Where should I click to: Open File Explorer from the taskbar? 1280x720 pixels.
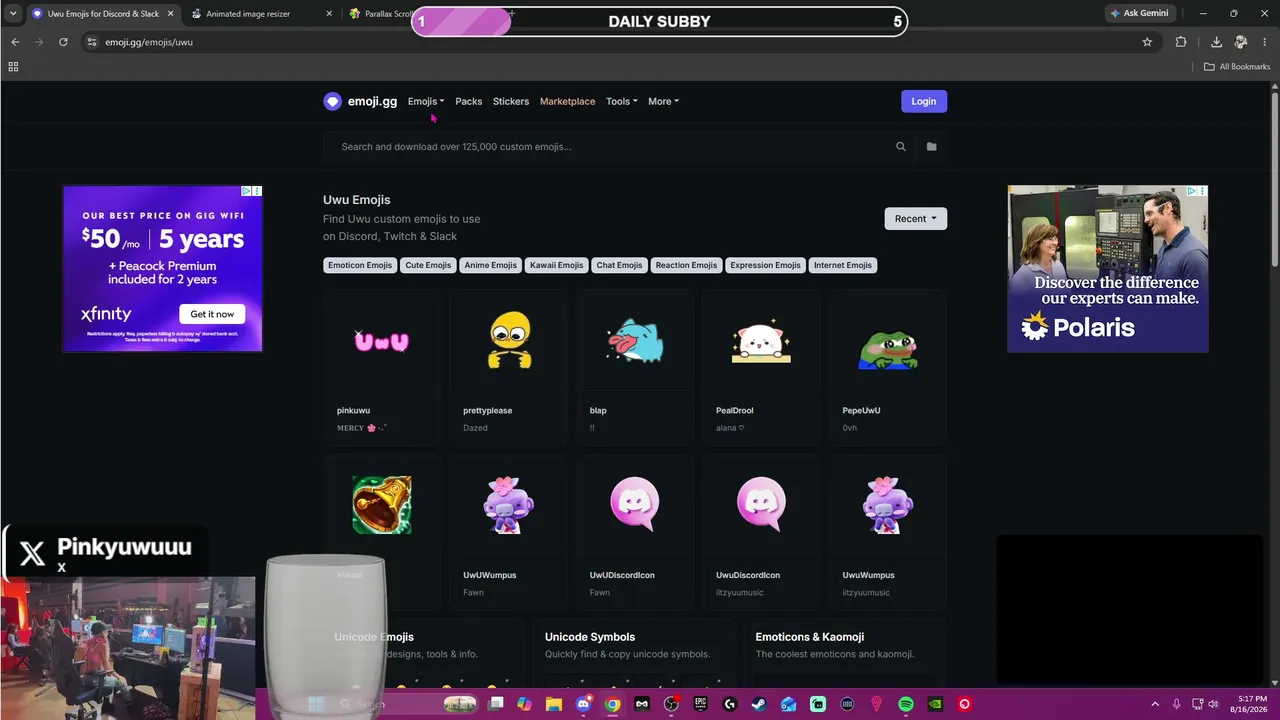click(554, 704)
